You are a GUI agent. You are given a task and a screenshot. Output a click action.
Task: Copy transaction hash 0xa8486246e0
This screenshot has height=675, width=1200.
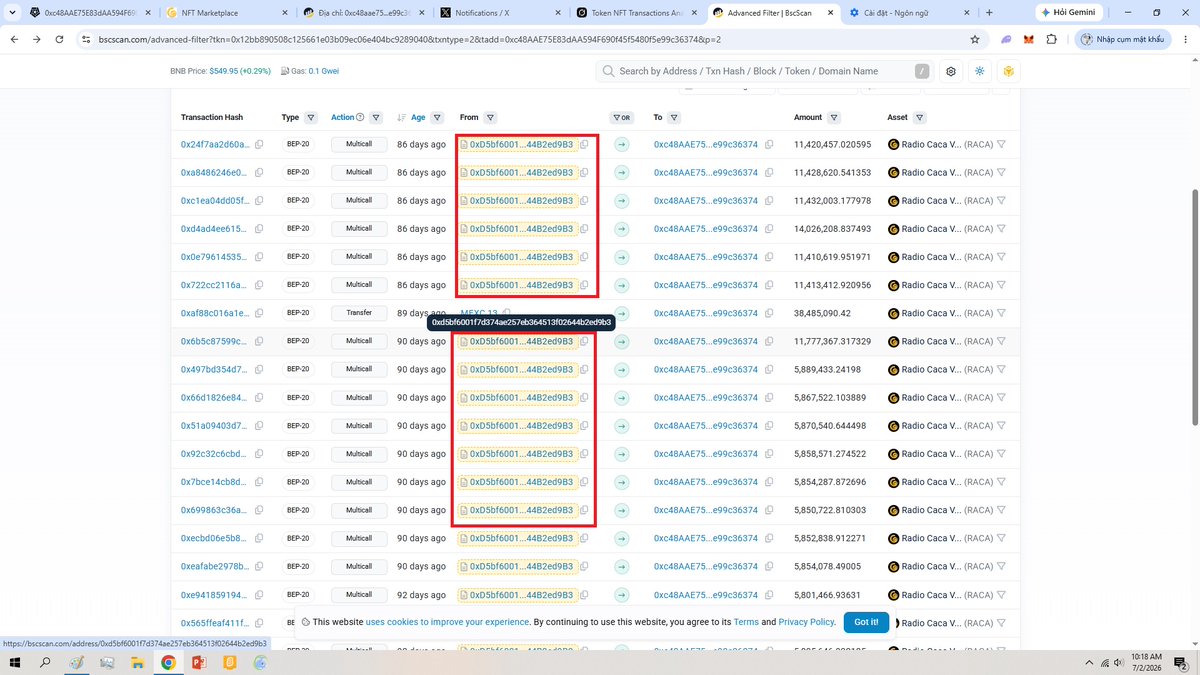click(x=259, y=173)
